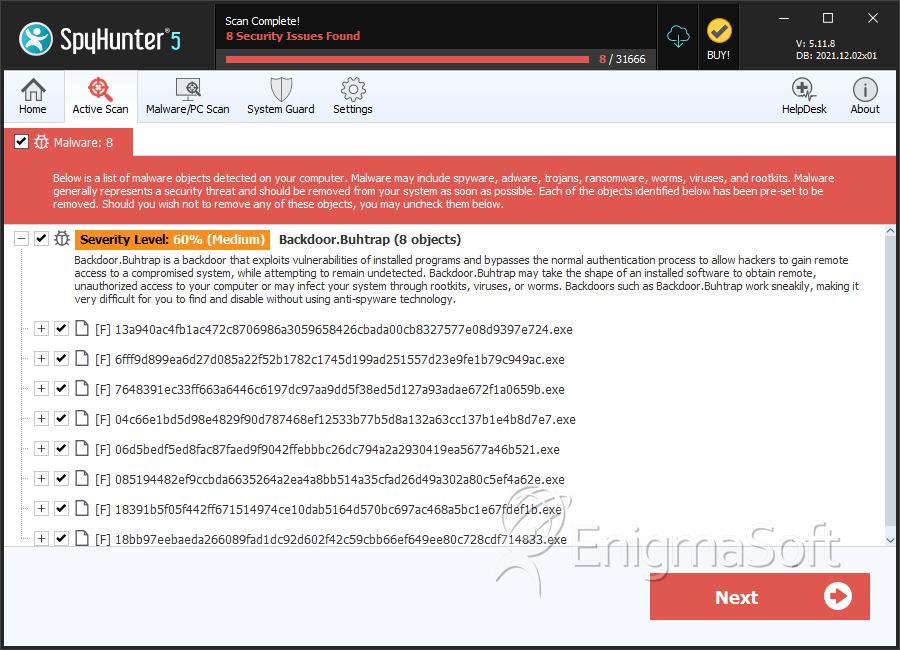The height and width of the screenshot is (650, 900).
Task: Select the Malware: 8 results tab
Action: (x=69, y=142)
